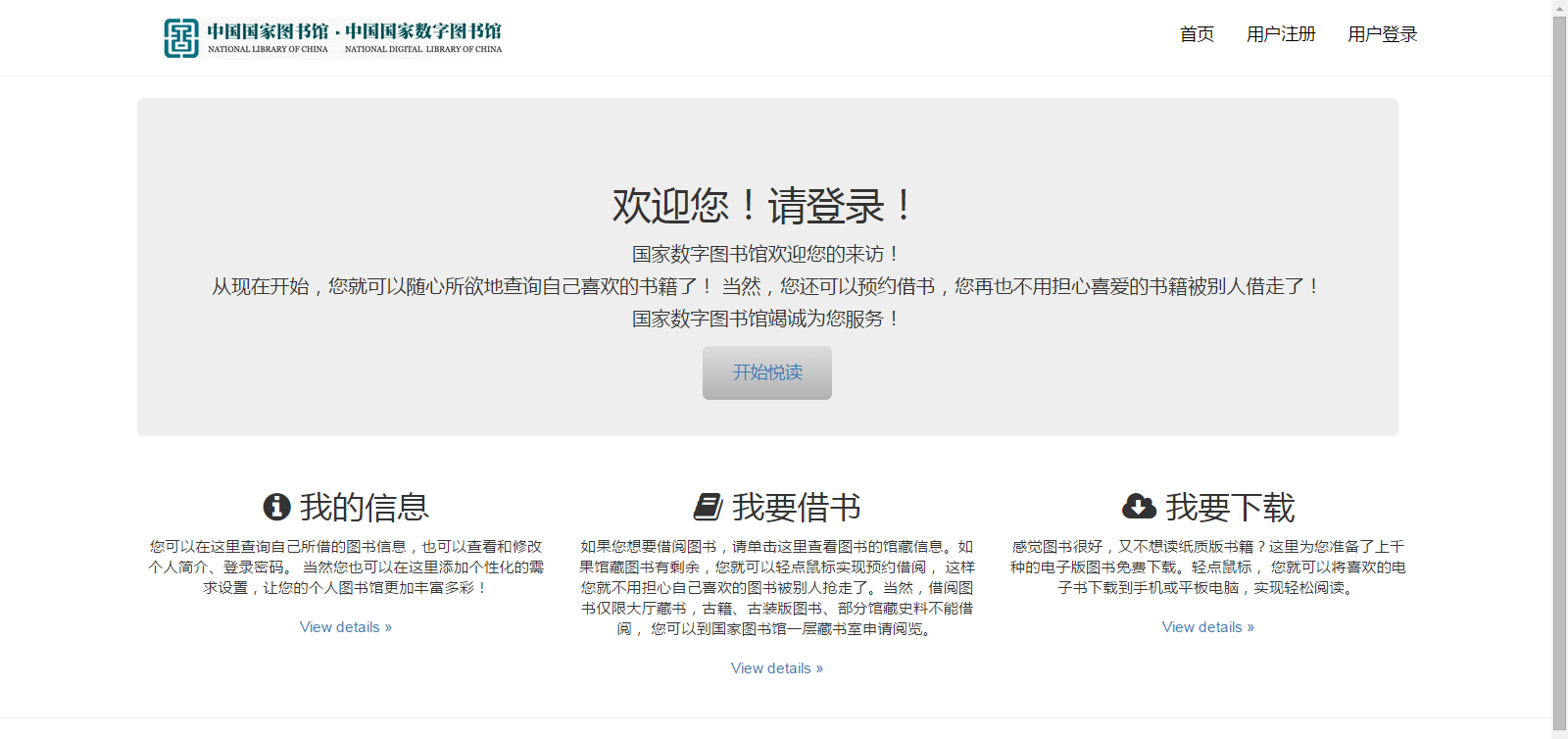Click the vertical scrollbar thumb
The image size is (1568, 739).
(x=1559, y=372)
